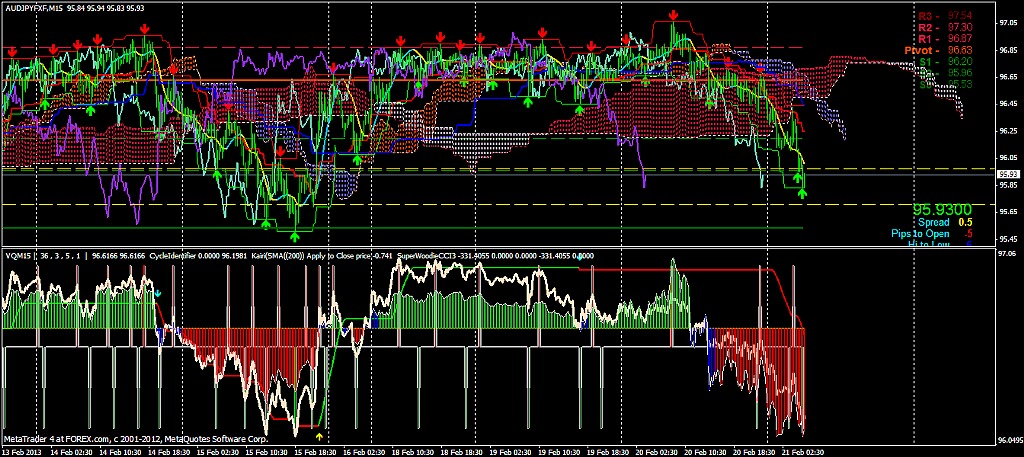The width and height of the screenshot is (1024, 457).
Task: Click the current price tag 95.93 on axis
Action: (1008, 174)
